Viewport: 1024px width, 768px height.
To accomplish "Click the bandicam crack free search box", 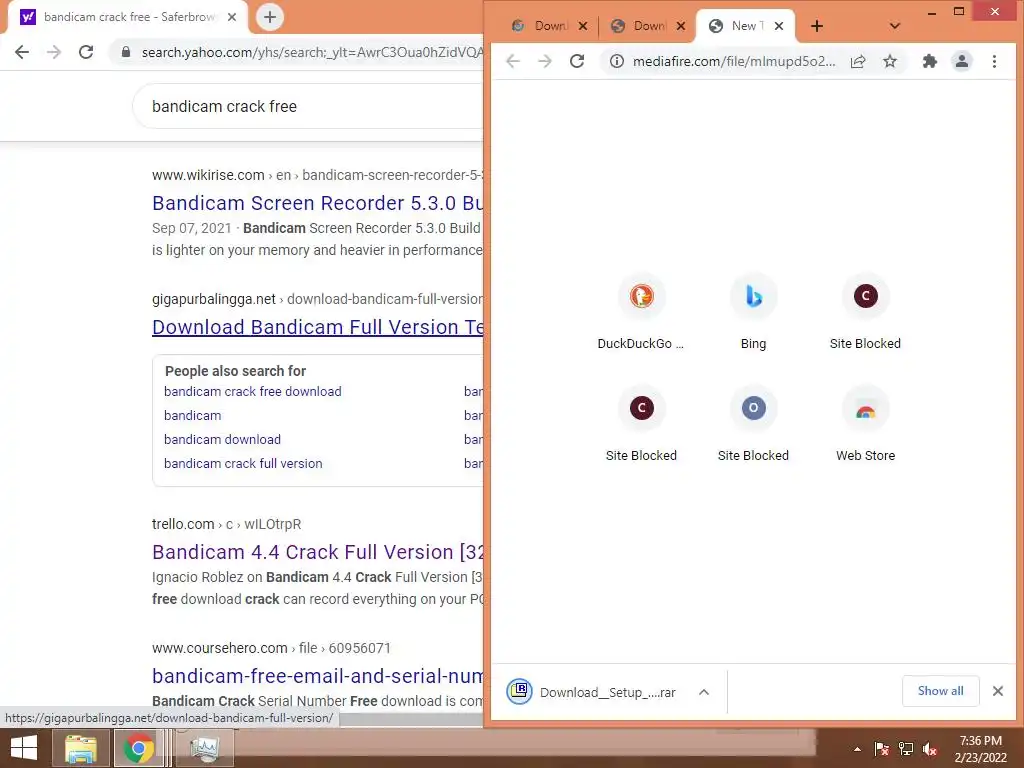I will (307, 106).
